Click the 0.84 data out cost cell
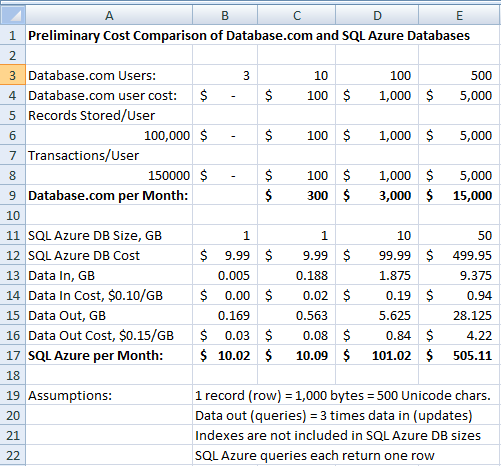The image size is (501, 466). (x=377, y=335)
